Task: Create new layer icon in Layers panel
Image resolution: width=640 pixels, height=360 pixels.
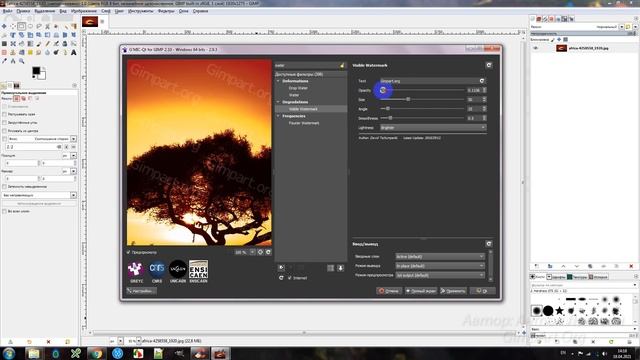Action: pyautogui.click(x=537, y=266)
